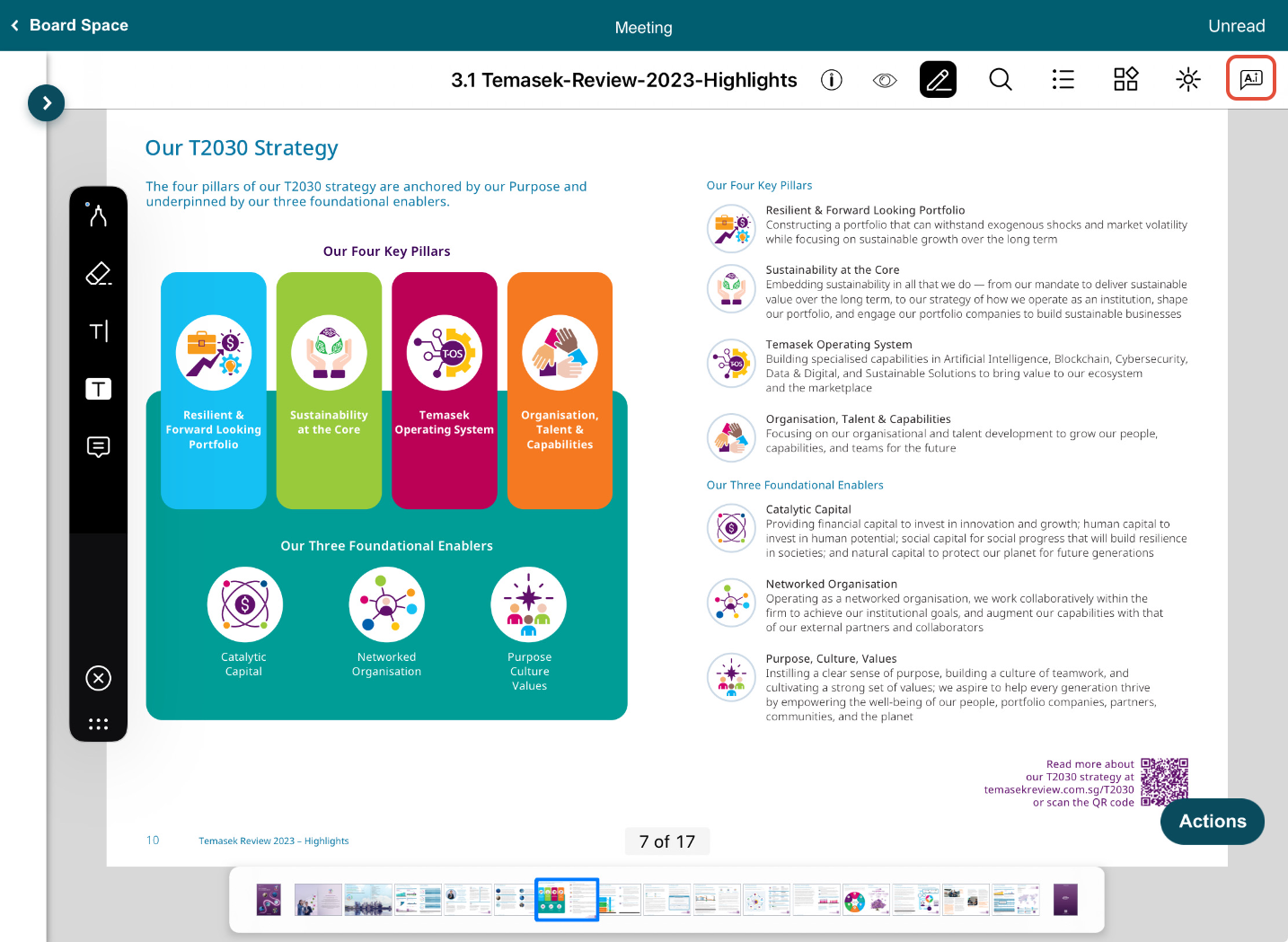Expand the side panel chevron
1288x942 pixels.
[x=47, y=103]
